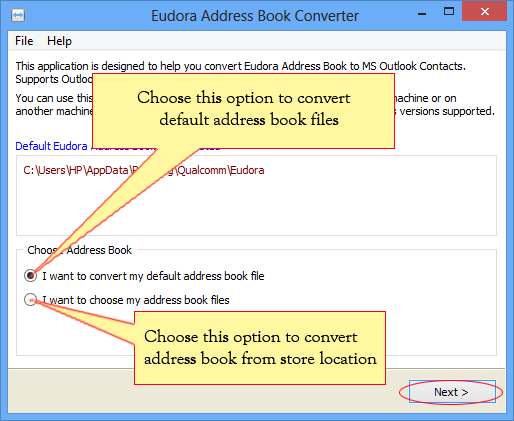Click the 'This application is designed' description text
The height and width of the screenshot is (421, 514).
click(x=240, y=66)
